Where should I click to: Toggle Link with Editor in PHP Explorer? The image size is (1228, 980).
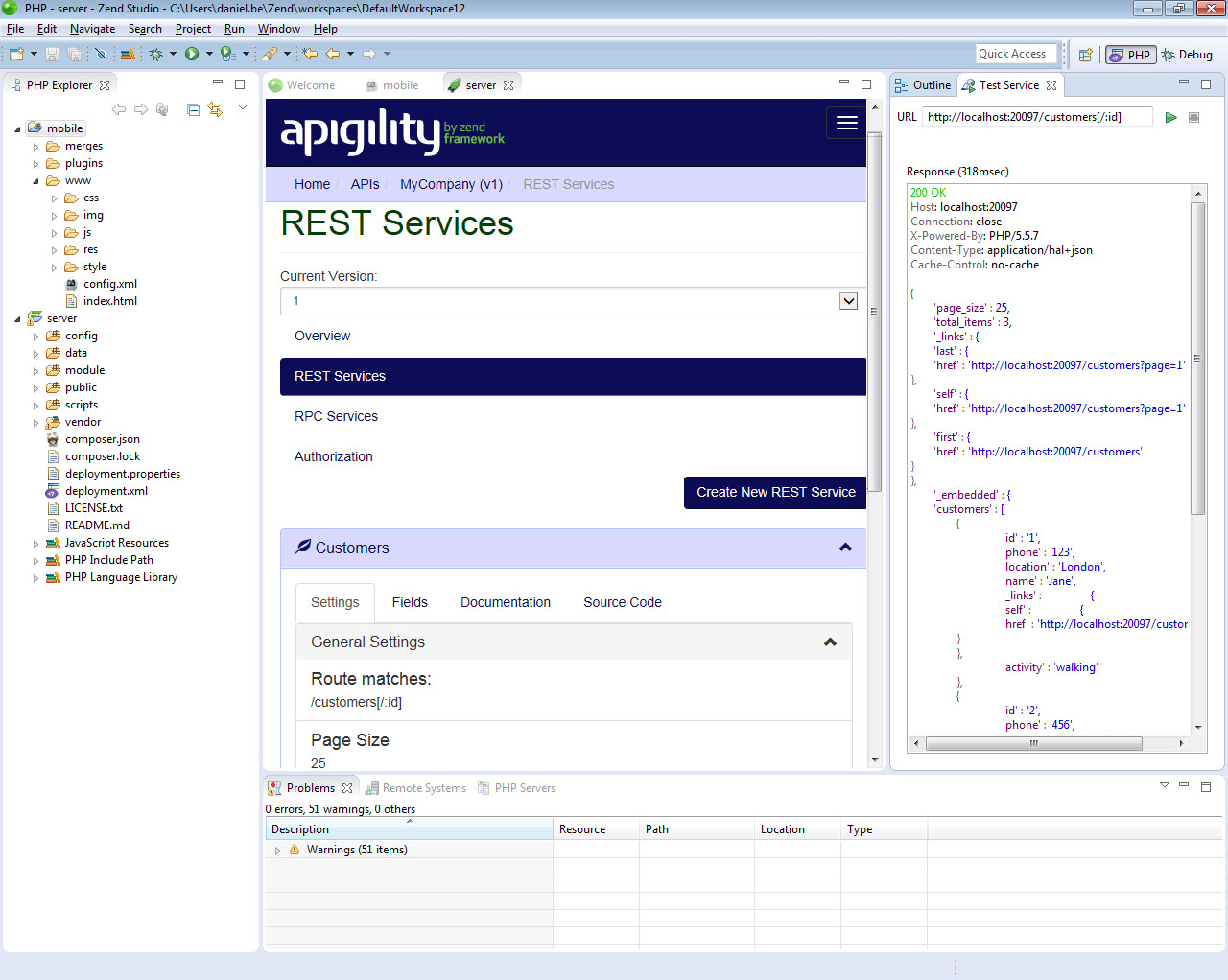215,109
